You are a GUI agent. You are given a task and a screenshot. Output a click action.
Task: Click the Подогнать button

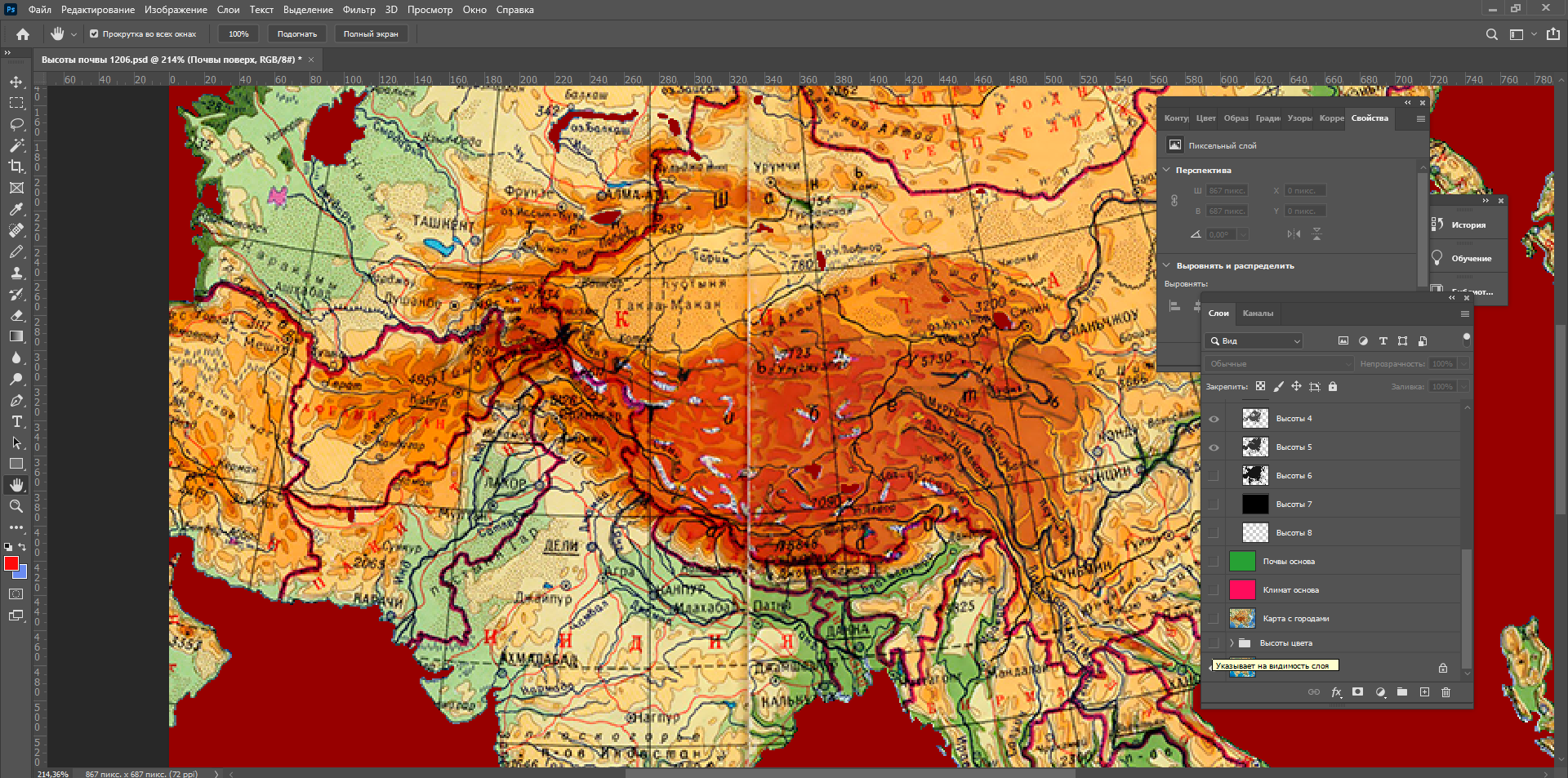point(297,34)
